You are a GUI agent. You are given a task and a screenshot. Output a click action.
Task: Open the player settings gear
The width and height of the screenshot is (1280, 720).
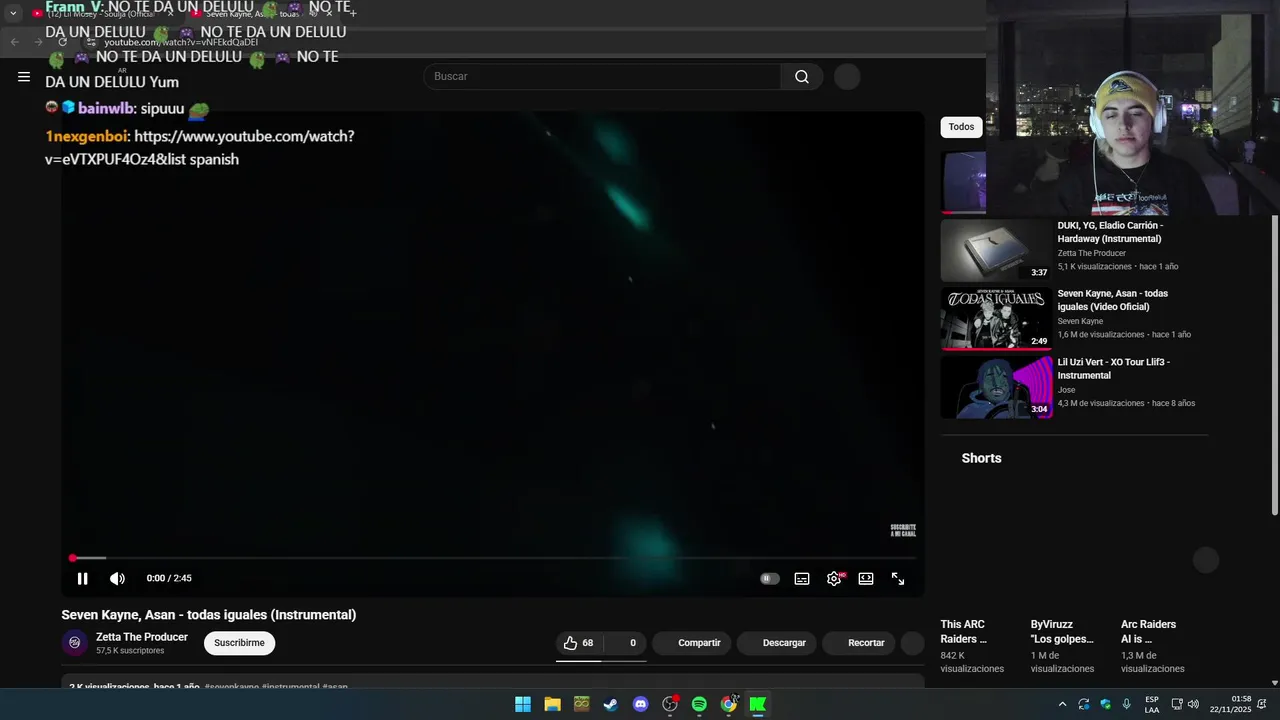click(x=834, y=578)
